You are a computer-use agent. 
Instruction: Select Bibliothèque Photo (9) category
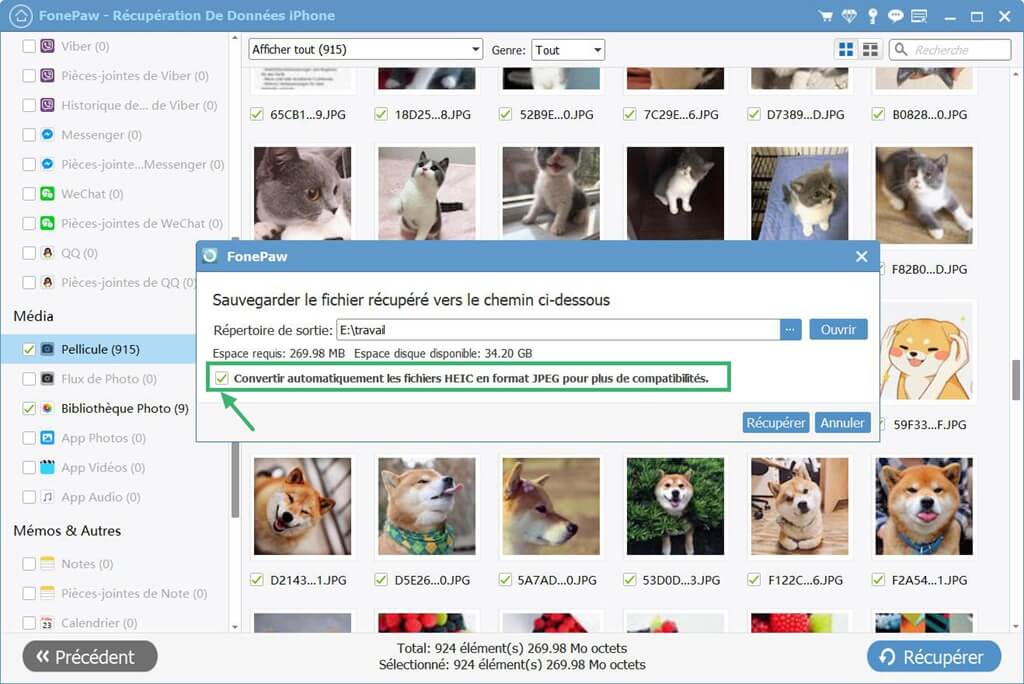(x=125, y=408)
